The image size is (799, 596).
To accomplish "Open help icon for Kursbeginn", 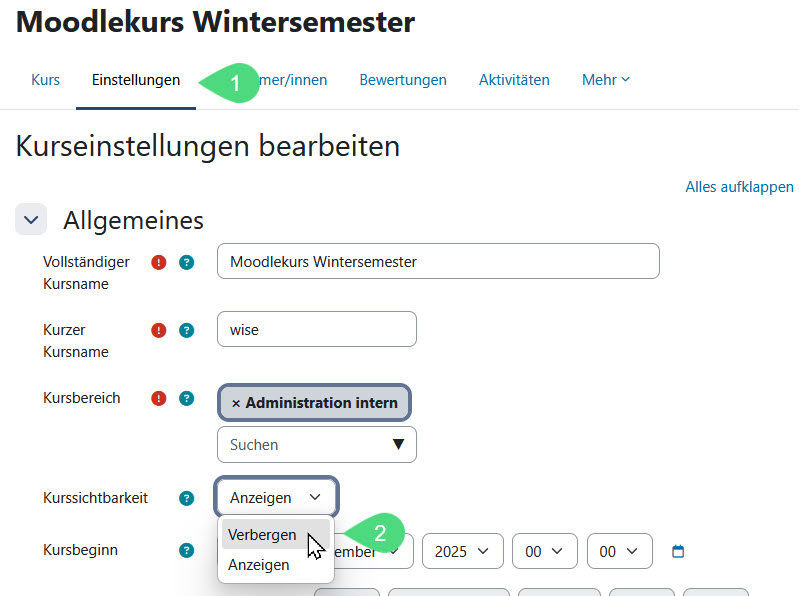I will [x=187, y=551].
